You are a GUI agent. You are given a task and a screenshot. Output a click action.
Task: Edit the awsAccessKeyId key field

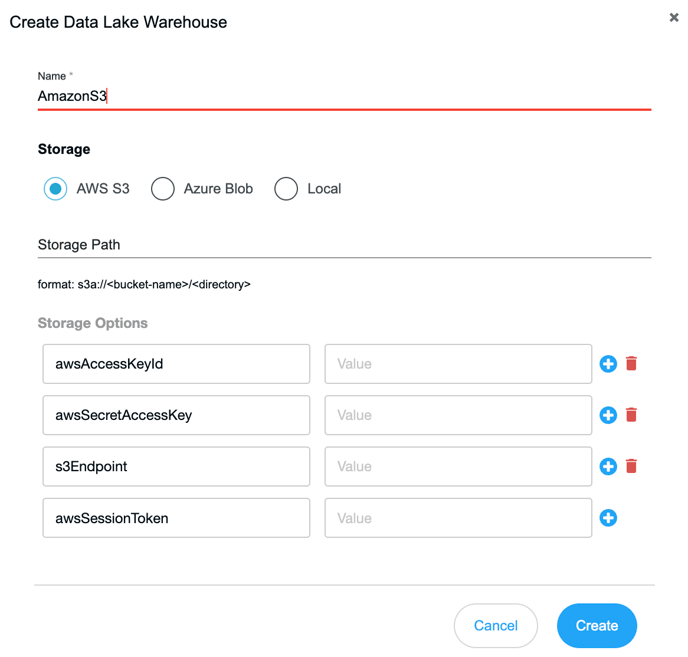(176, 364)
